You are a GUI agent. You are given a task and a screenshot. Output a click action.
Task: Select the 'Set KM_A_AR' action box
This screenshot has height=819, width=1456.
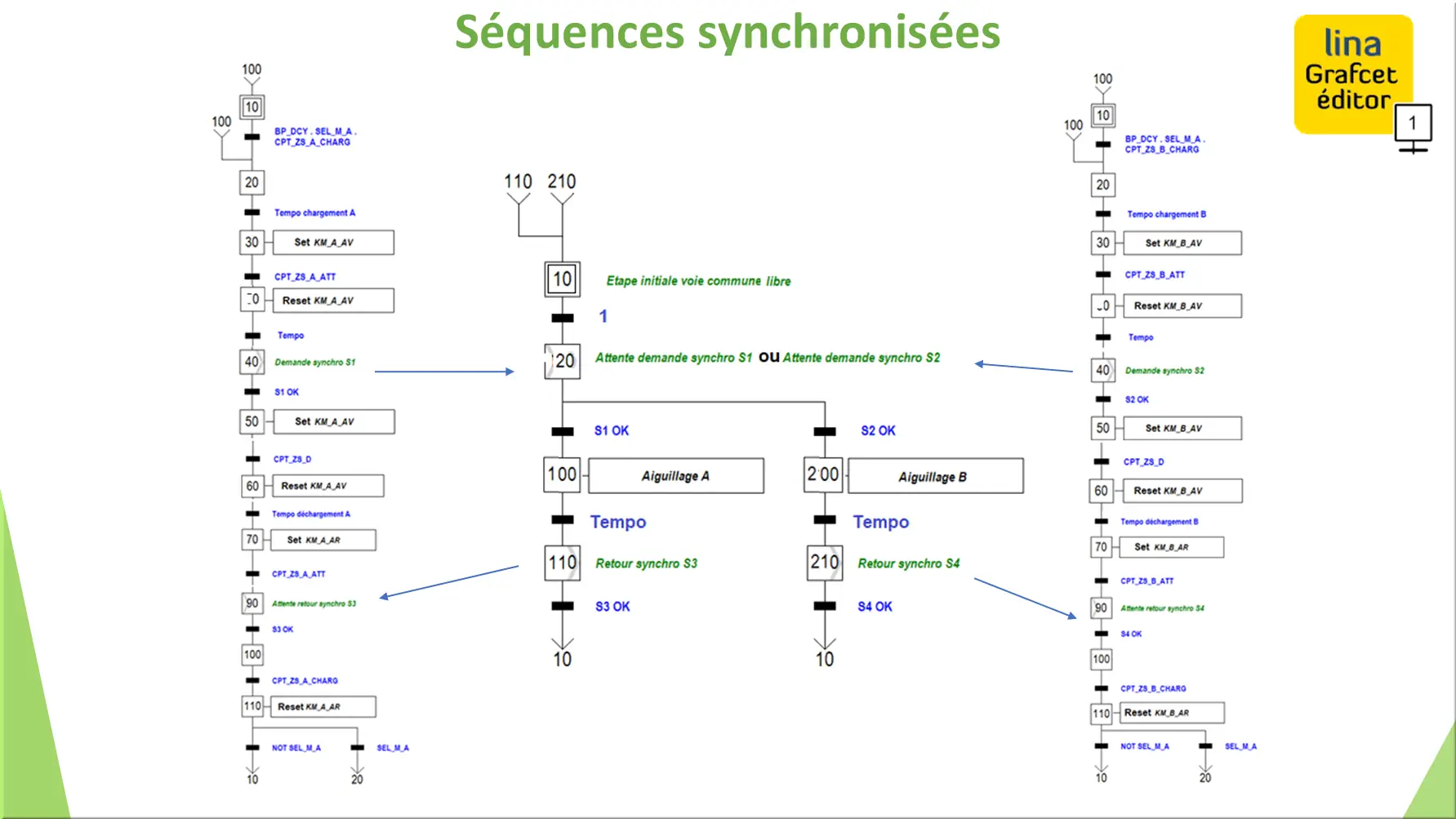point(324,541)
